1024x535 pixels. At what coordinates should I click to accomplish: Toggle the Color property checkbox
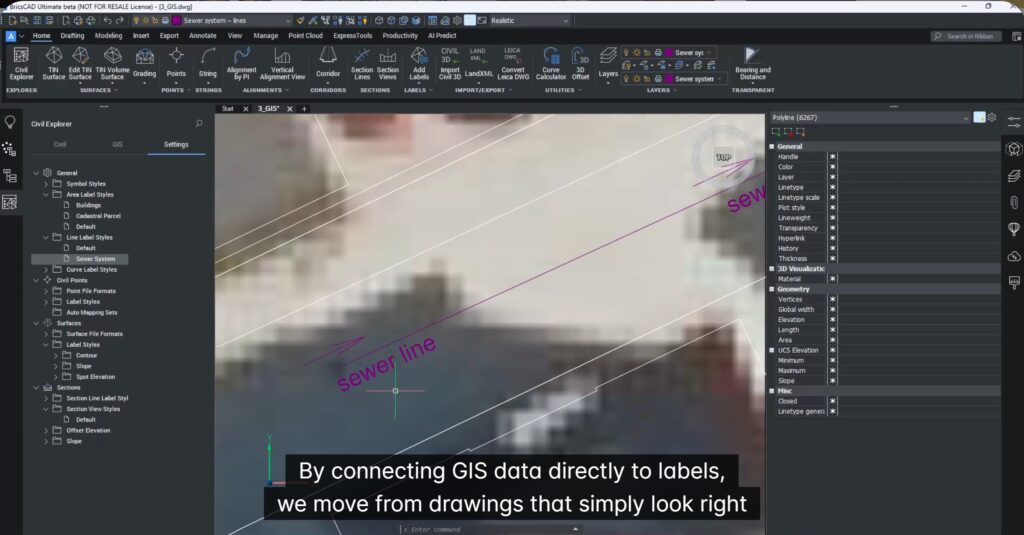[833, 167]
